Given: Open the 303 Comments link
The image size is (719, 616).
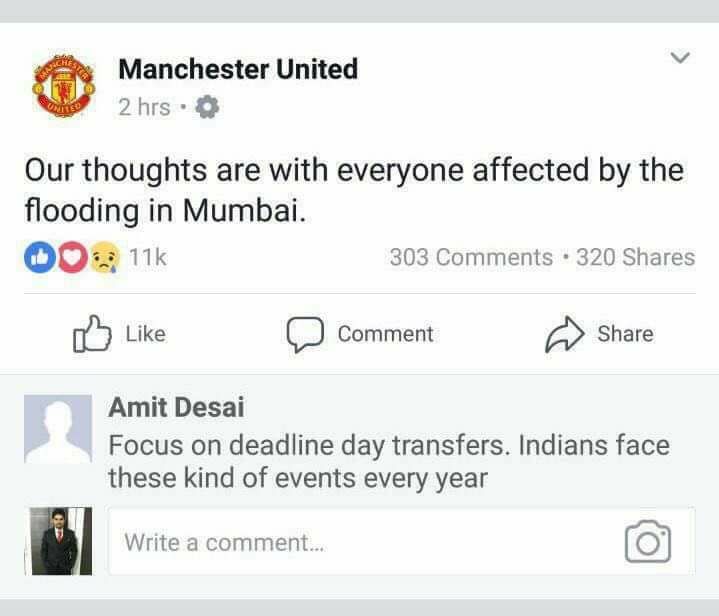Looking at the screenshot, I should [470, 257].
